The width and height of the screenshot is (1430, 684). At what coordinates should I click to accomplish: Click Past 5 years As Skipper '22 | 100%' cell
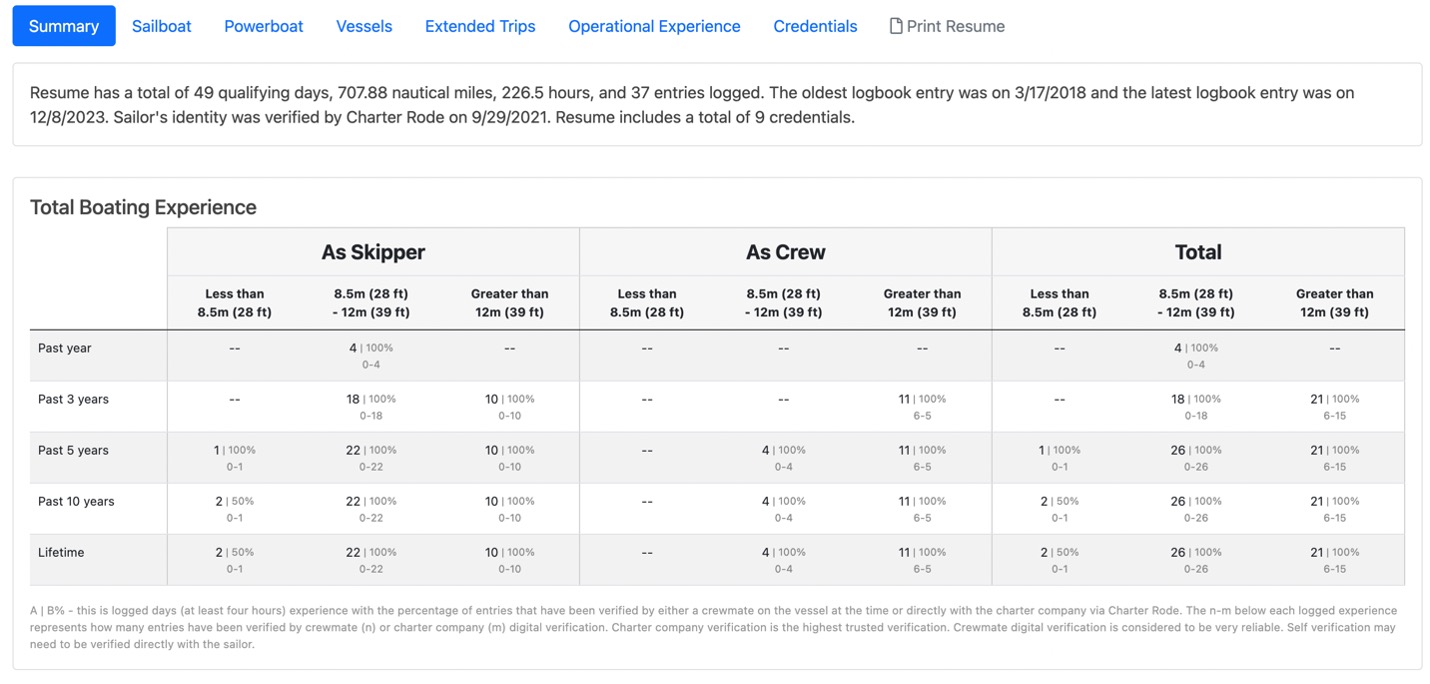click(x=371, y=457)
